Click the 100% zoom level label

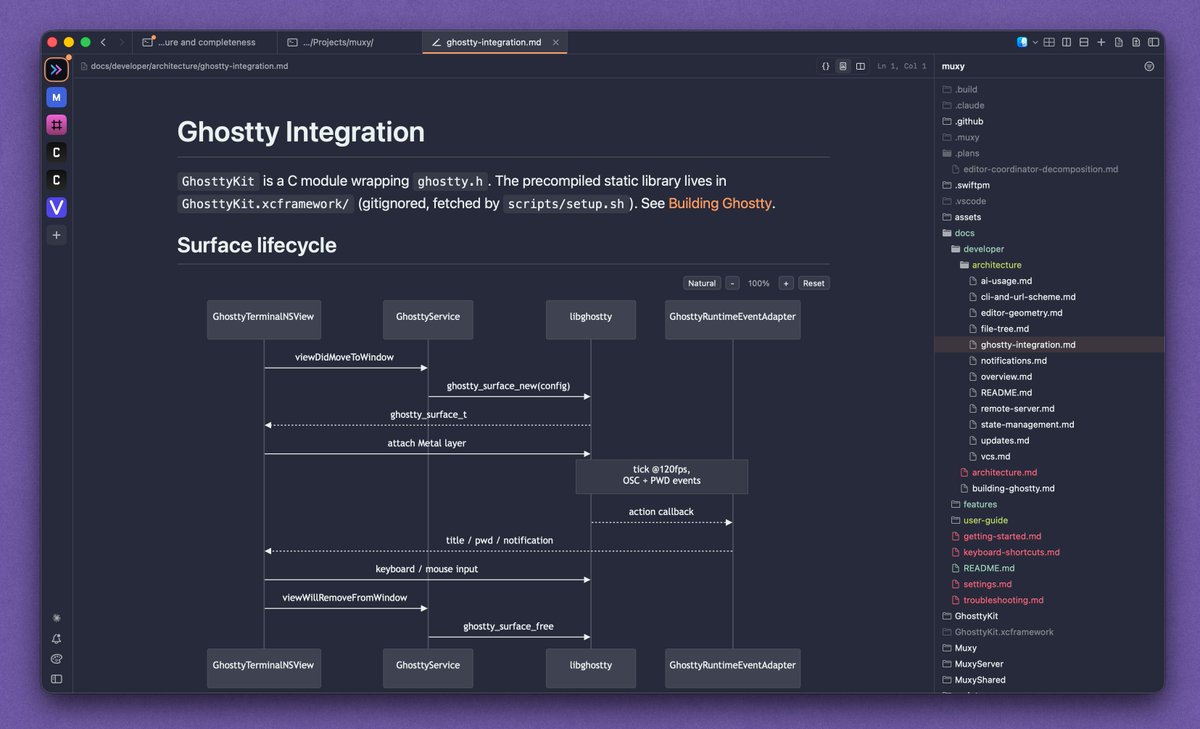pyautogui.click(x=759, y=283)
